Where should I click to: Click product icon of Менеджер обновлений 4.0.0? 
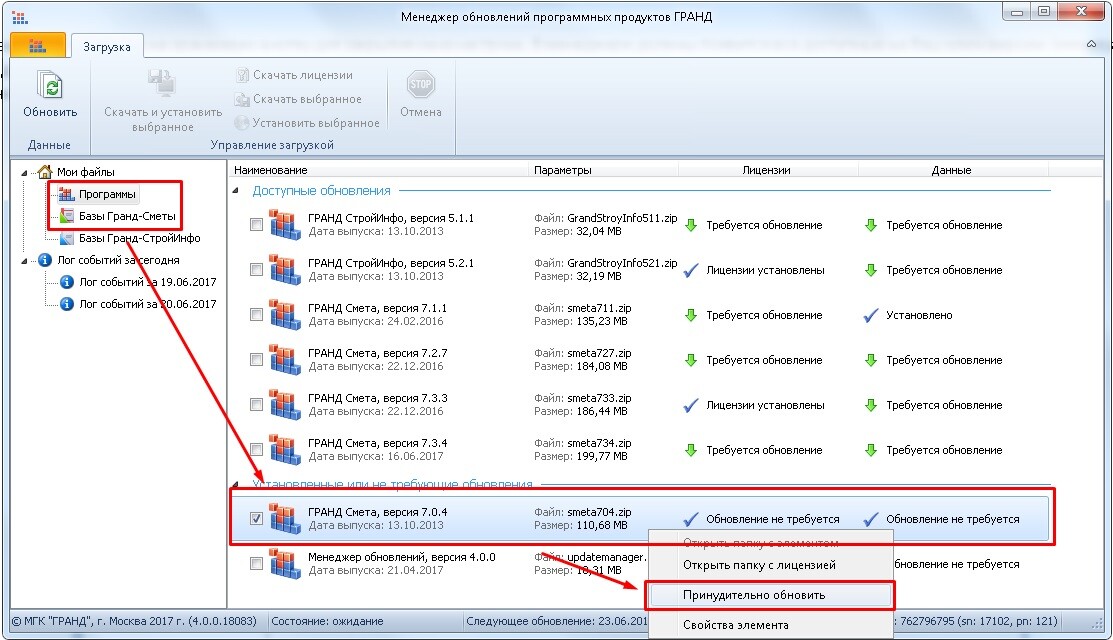pos(285,564)
